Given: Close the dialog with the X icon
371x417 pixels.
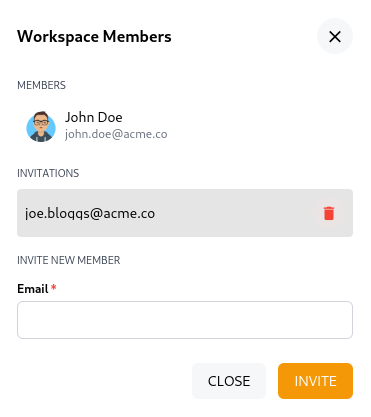Looking at the screenshot, I should point(335,36).
